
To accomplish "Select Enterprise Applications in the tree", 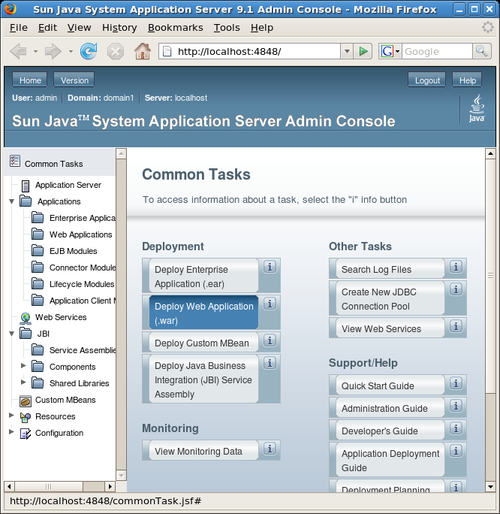I will [82, 218].
